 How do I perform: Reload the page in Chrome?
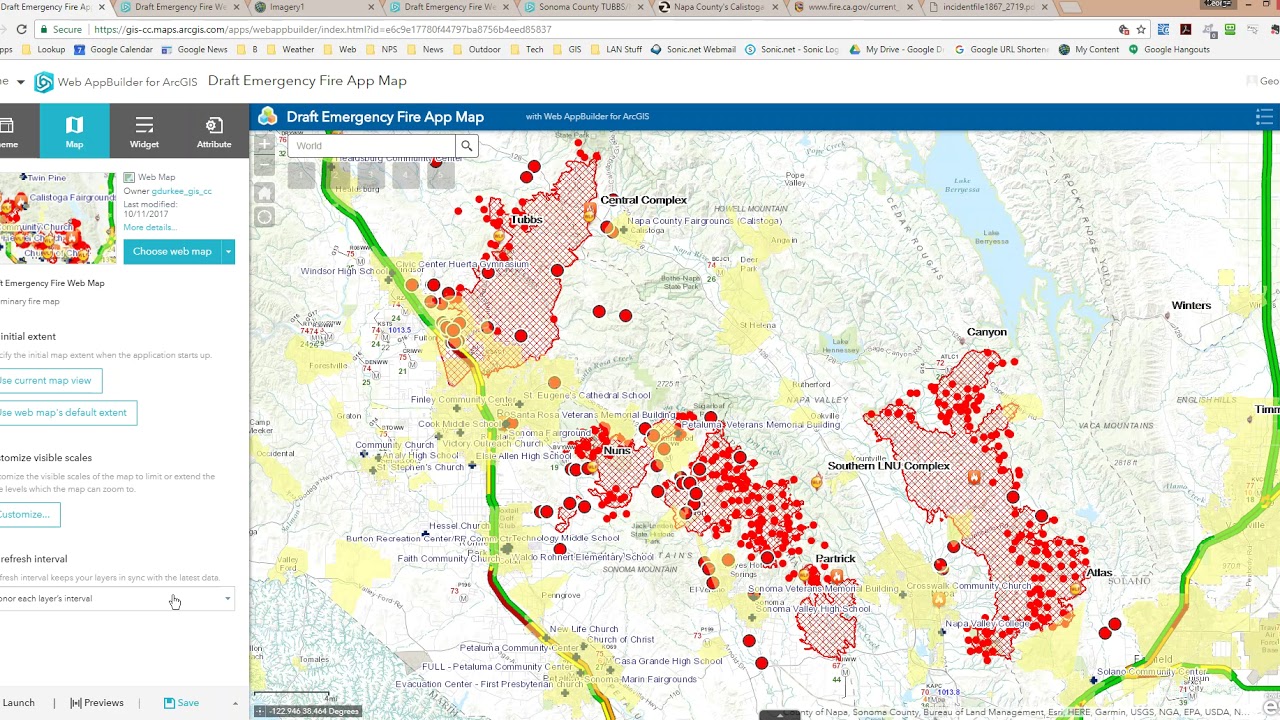coord(21,30)
